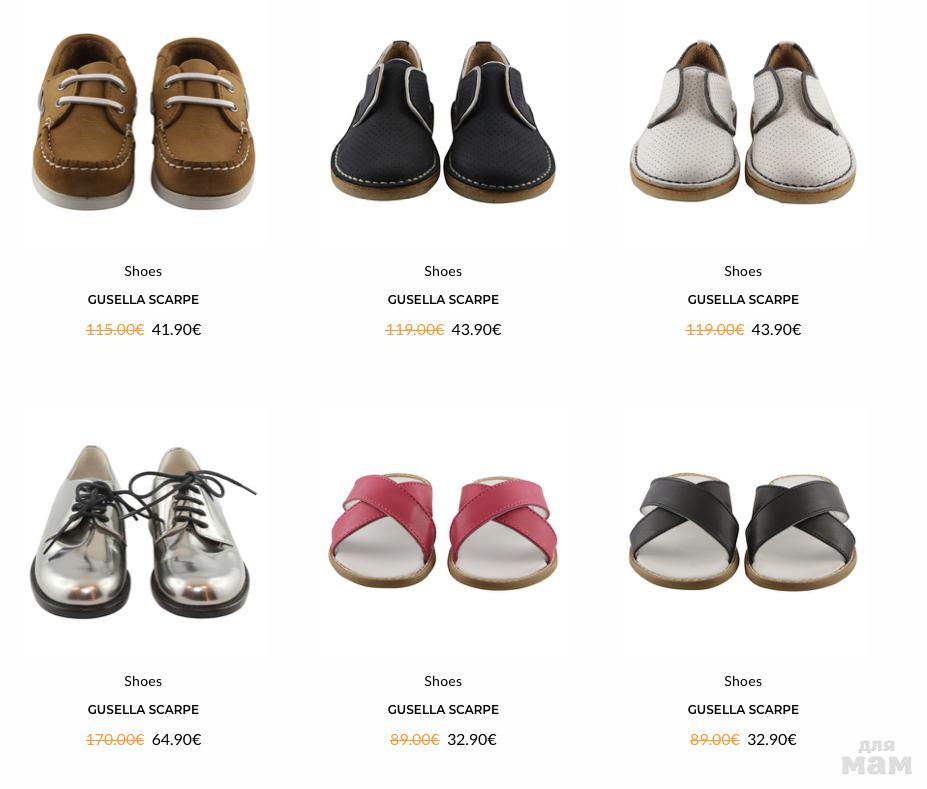Click GUSELLA SCARPE under brown boat shoes

click(143, 300)
